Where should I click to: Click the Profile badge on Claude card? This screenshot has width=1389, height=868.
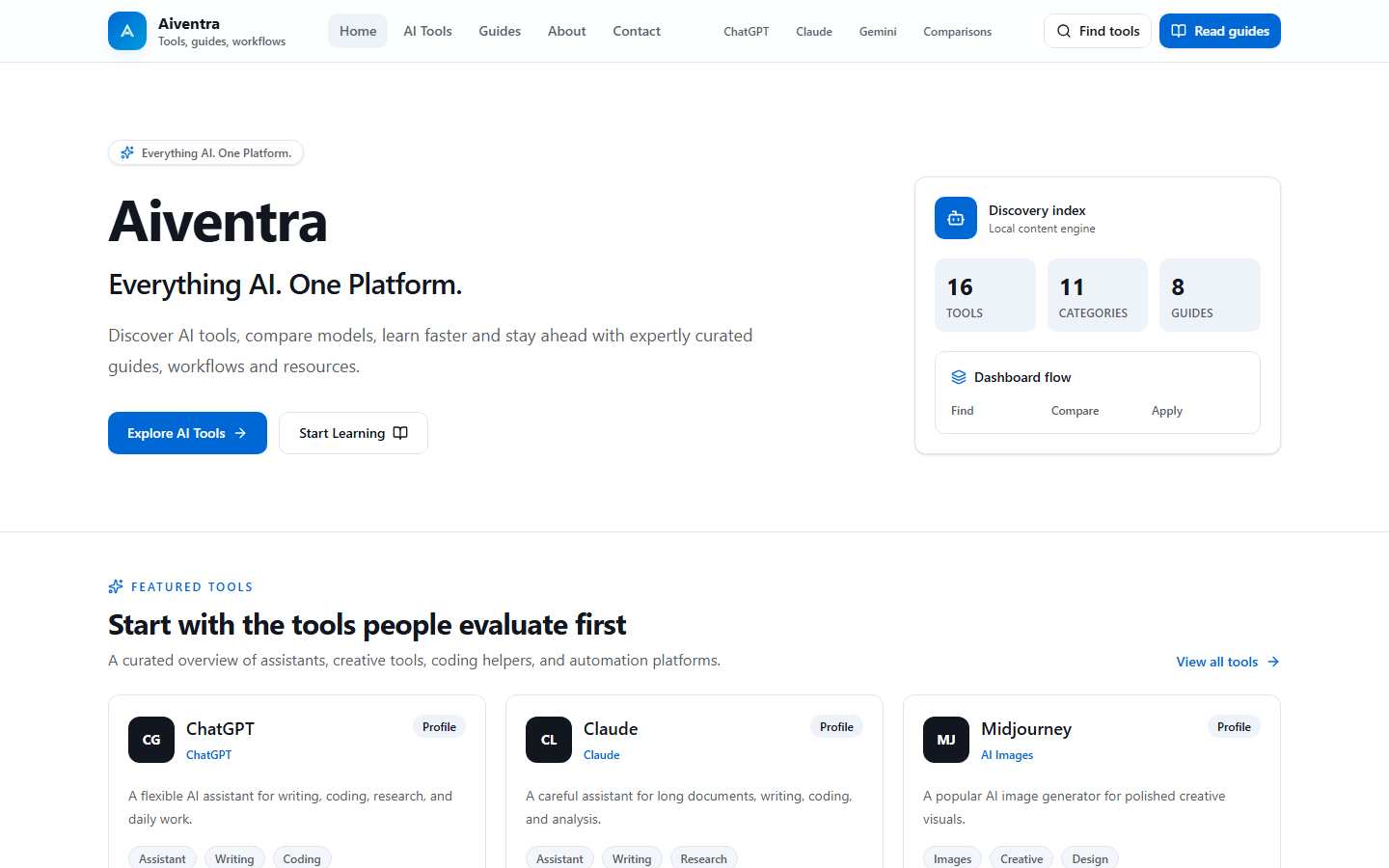836,727
